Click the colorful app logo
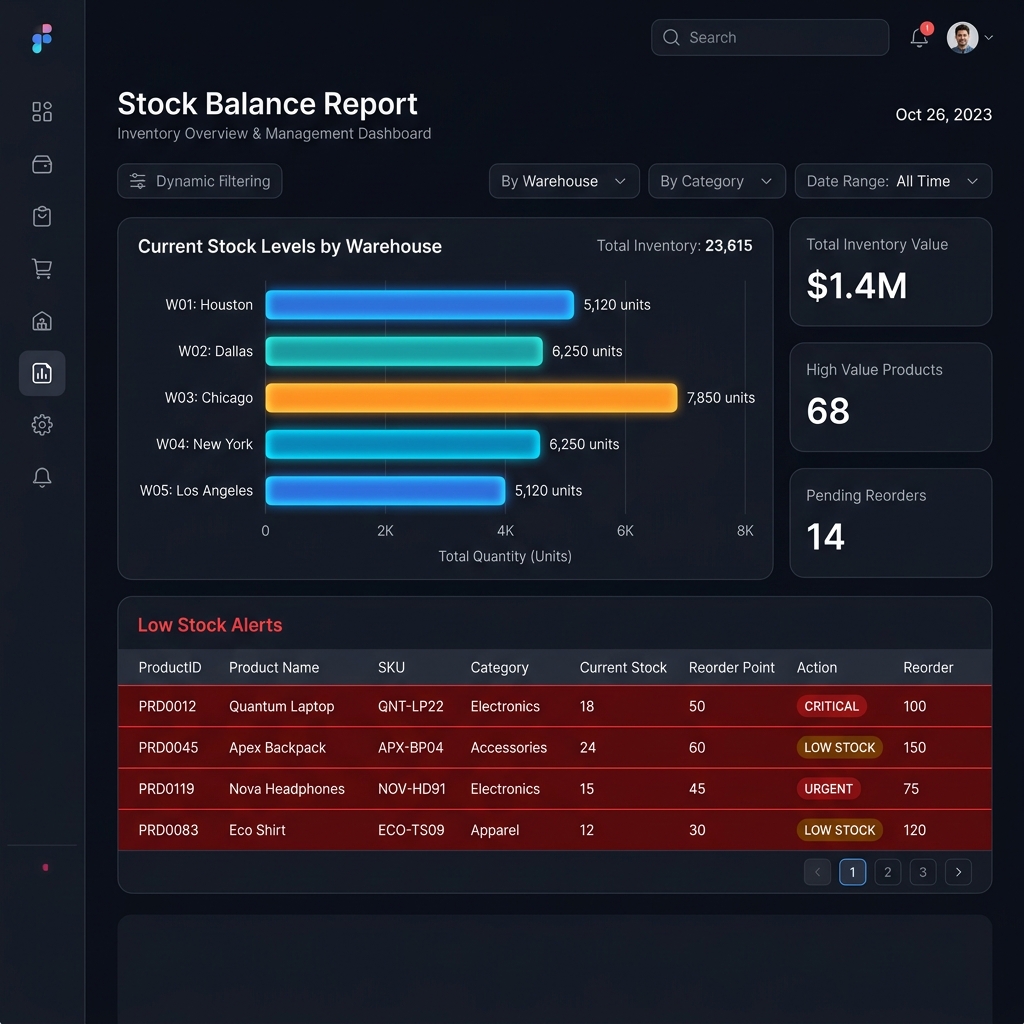The width and height of the screenshot is (1024, 1024). (x=42, y=39)
